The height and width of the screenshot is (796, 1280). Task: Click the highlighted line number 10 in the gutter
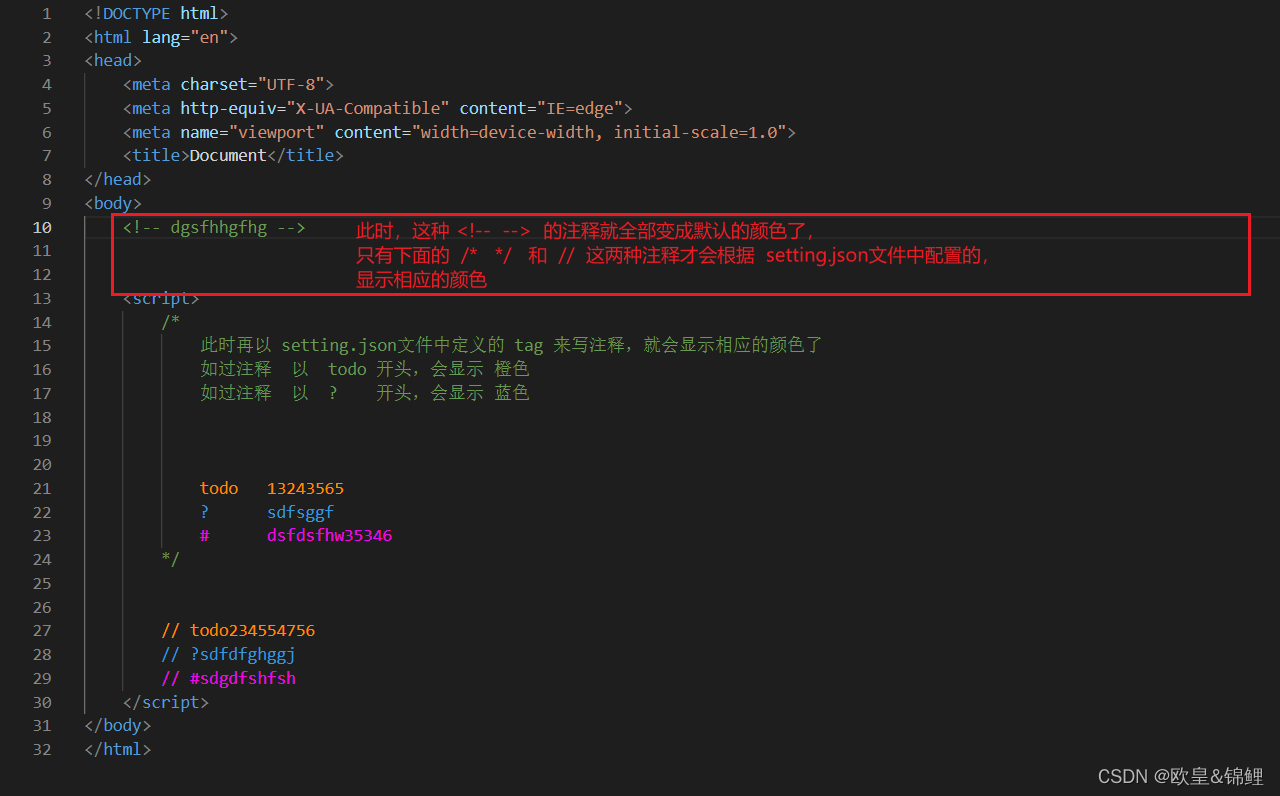(x=42, y=227)
